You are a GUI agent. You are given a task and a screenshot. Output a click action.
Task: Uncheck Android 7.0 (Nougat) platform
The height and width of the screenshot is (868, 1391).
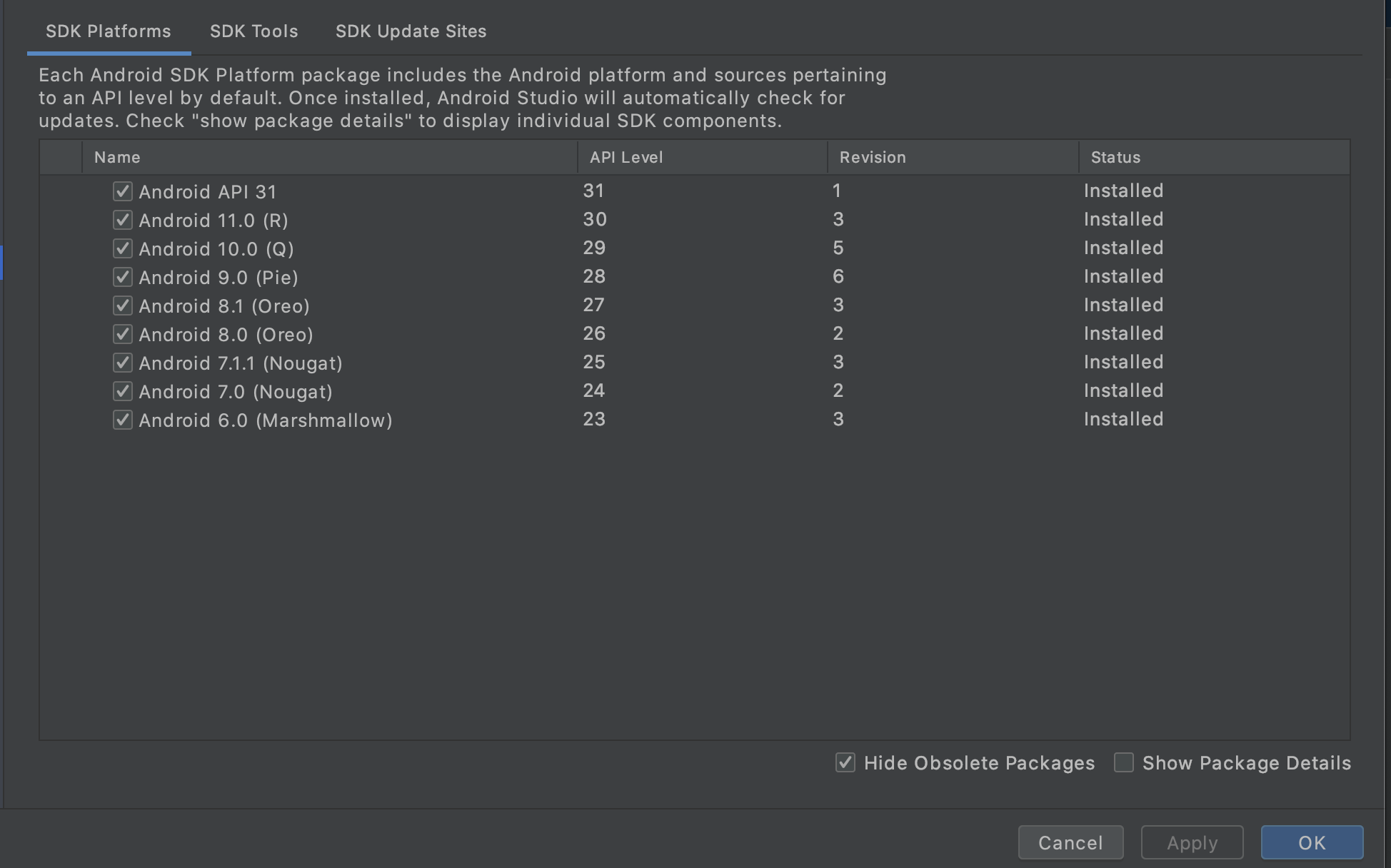click(x=123, y=391)
